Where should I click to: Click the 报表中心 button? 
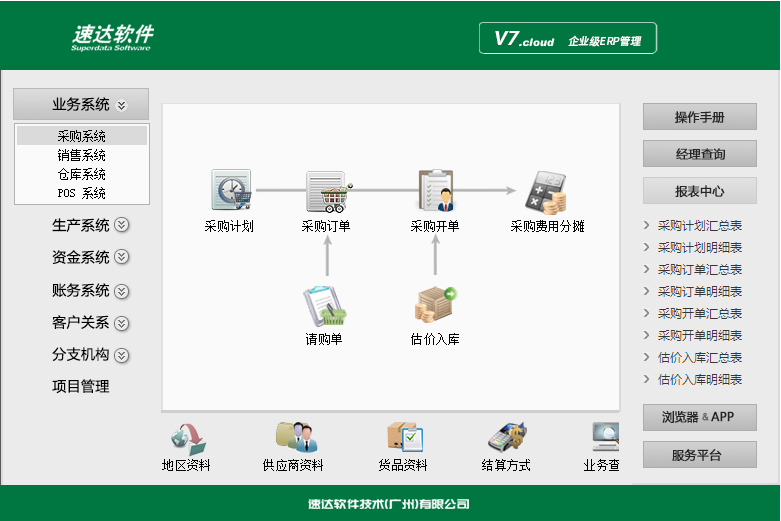pos(700,191)
